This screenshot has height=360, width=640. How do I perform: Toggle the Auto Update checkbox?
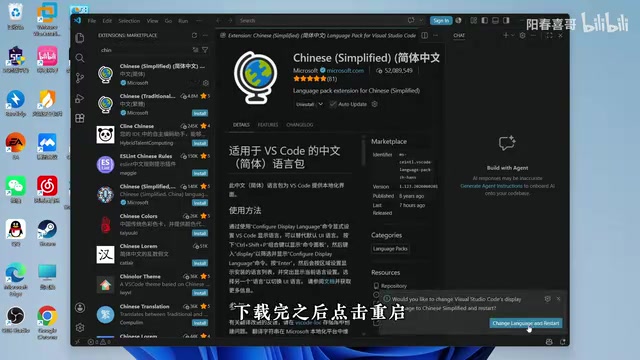(x=333, y=104)
